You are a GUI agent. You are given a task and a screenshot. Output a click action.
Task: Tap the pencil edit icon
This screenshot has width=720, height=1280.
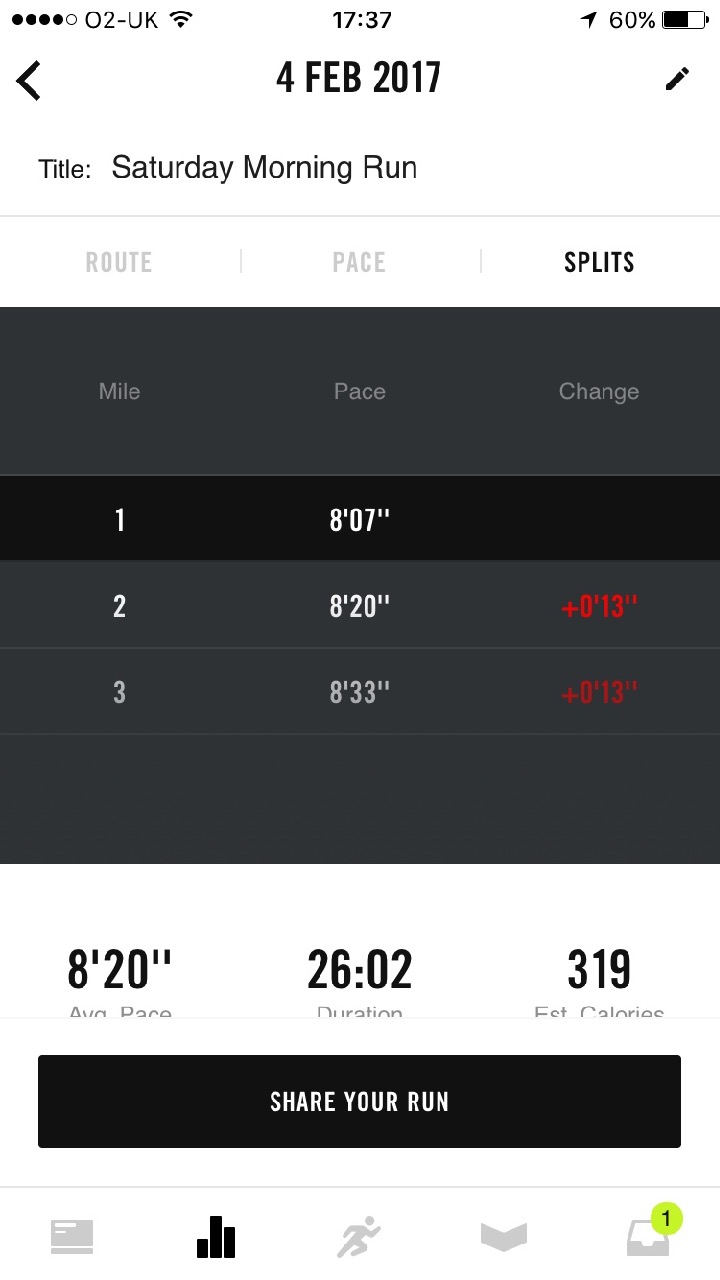(677, 80)
